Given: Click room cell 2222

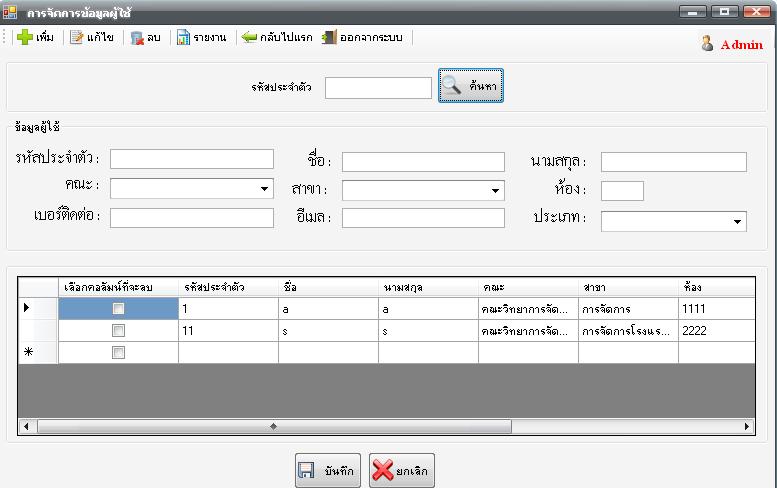Looking at the screenshot, I should tap(717, 330).
